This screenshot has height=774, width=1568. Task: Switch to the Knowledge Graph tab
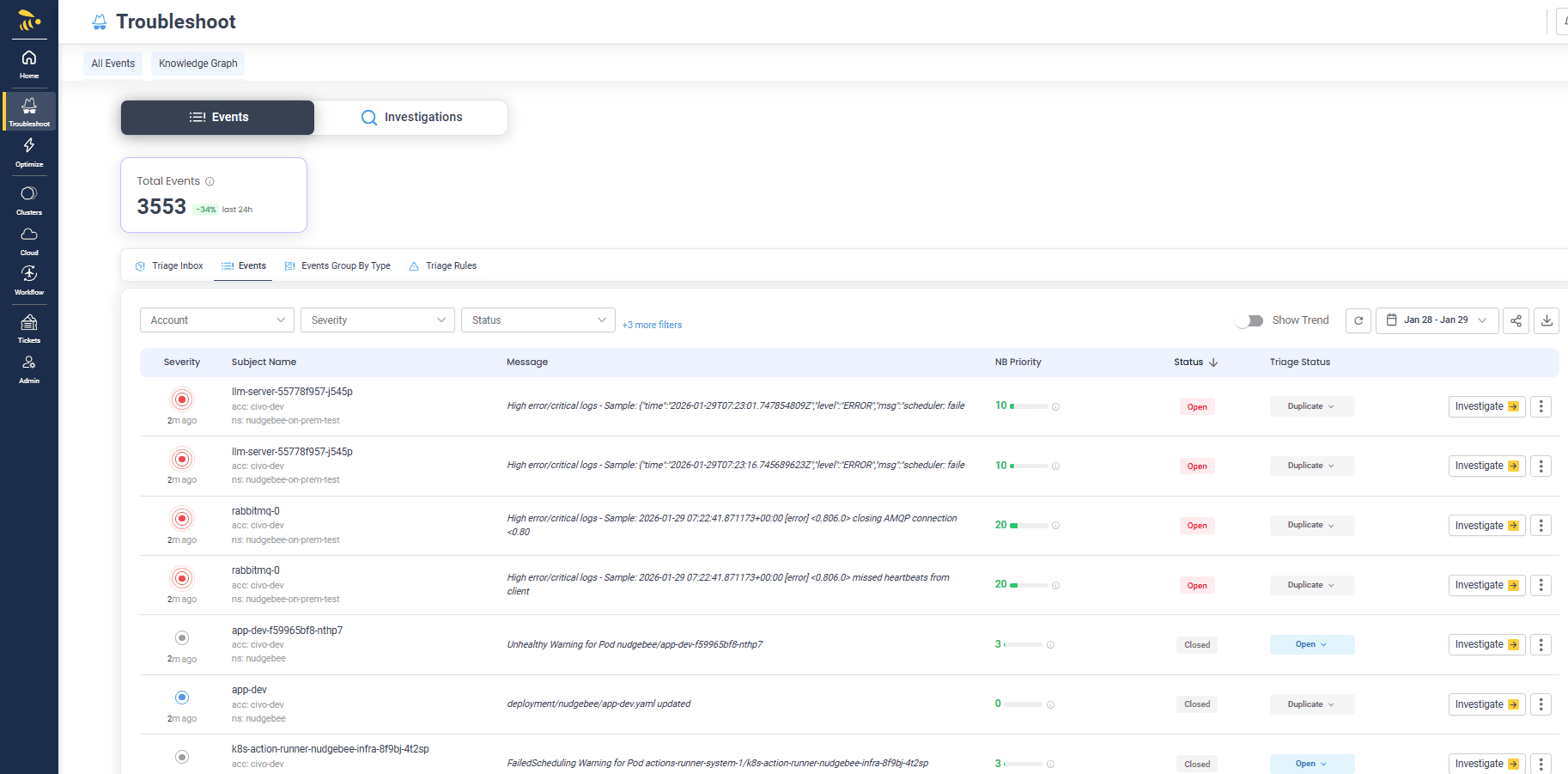pyautogui.click(x=197, y=63)
